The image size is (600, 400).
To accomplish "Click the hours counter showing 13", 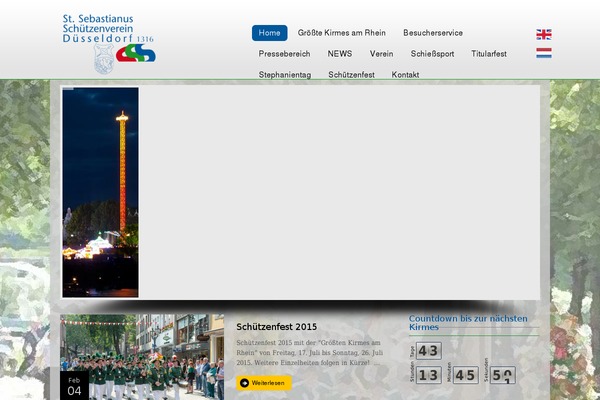I will pyautogui.click(x=429, y=375).
